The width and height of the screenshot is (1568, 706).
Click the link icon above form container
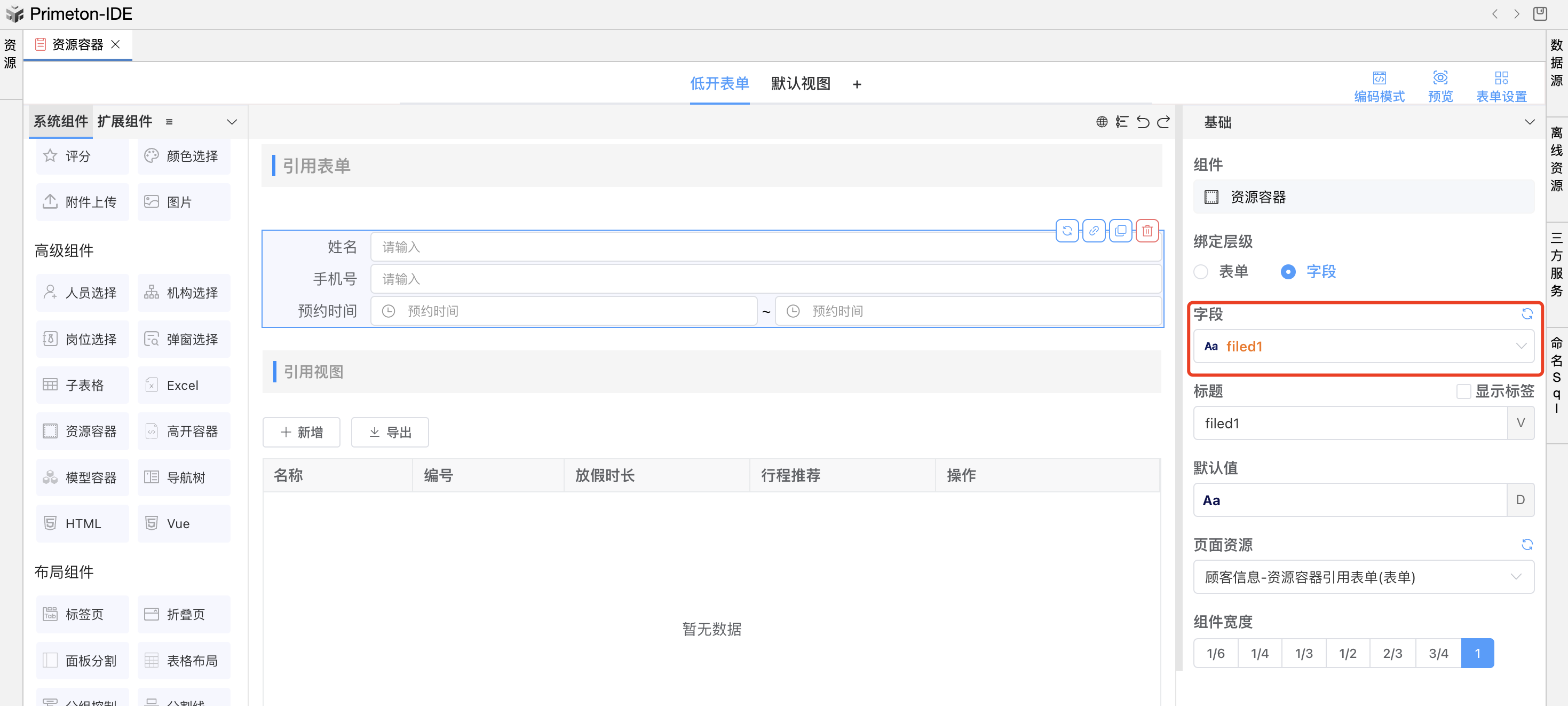[1093, 231]
